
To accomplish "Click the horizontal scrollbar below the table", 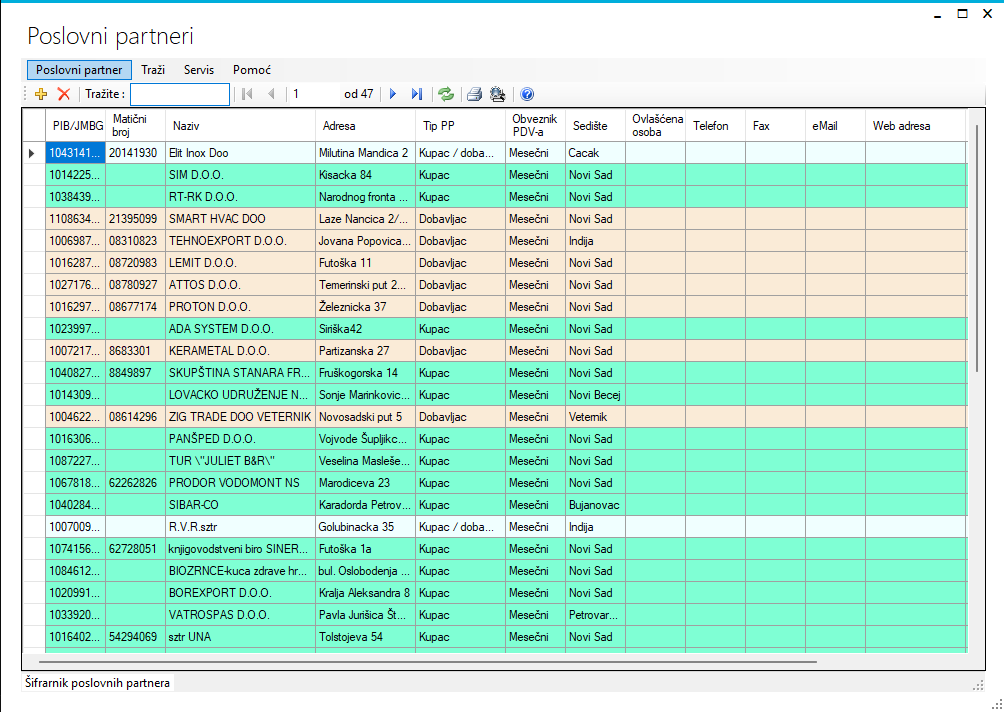I will pos(428,661).
